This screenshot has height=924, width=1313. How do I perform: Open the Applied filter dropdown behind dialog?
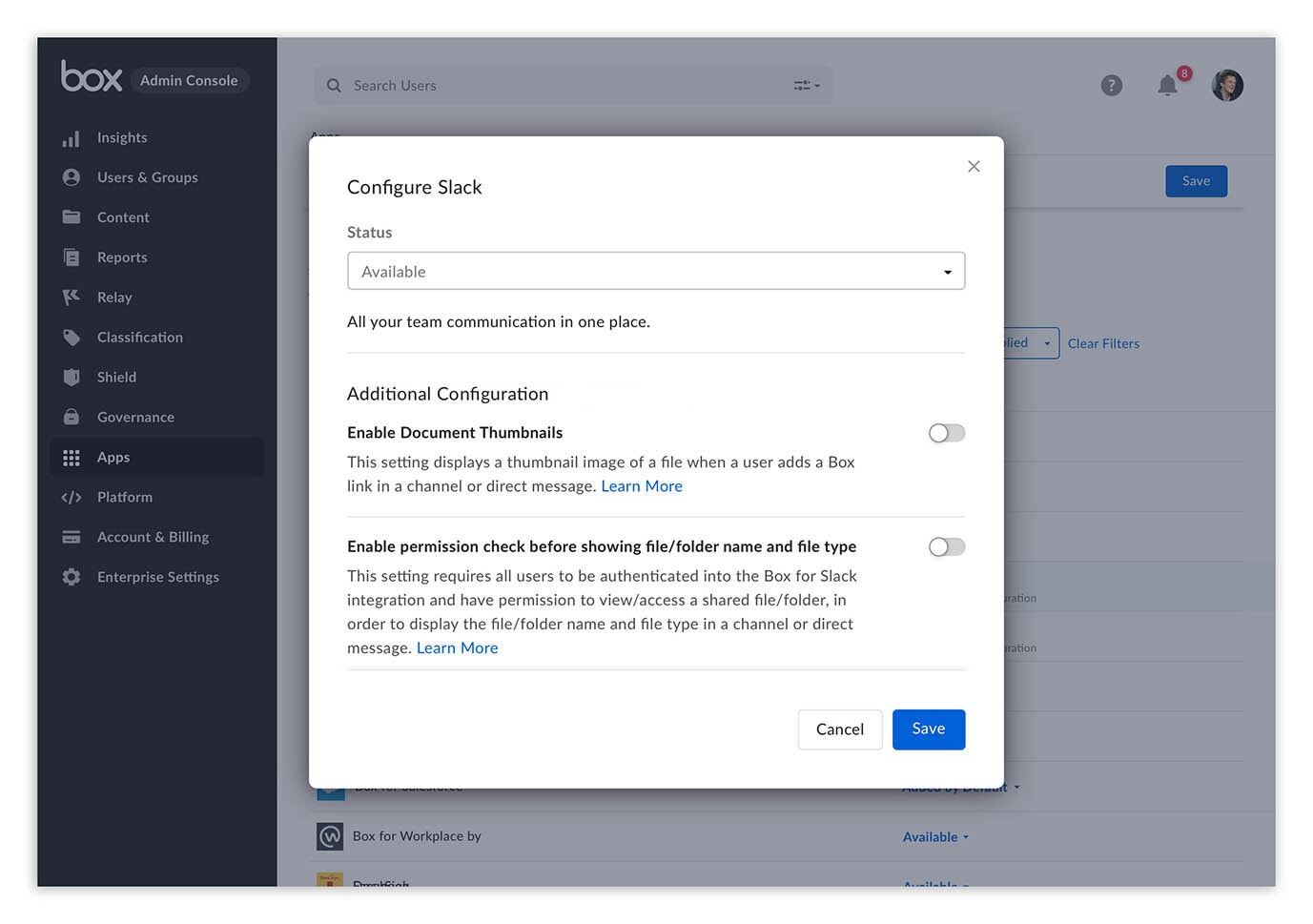pos(1032,343)
